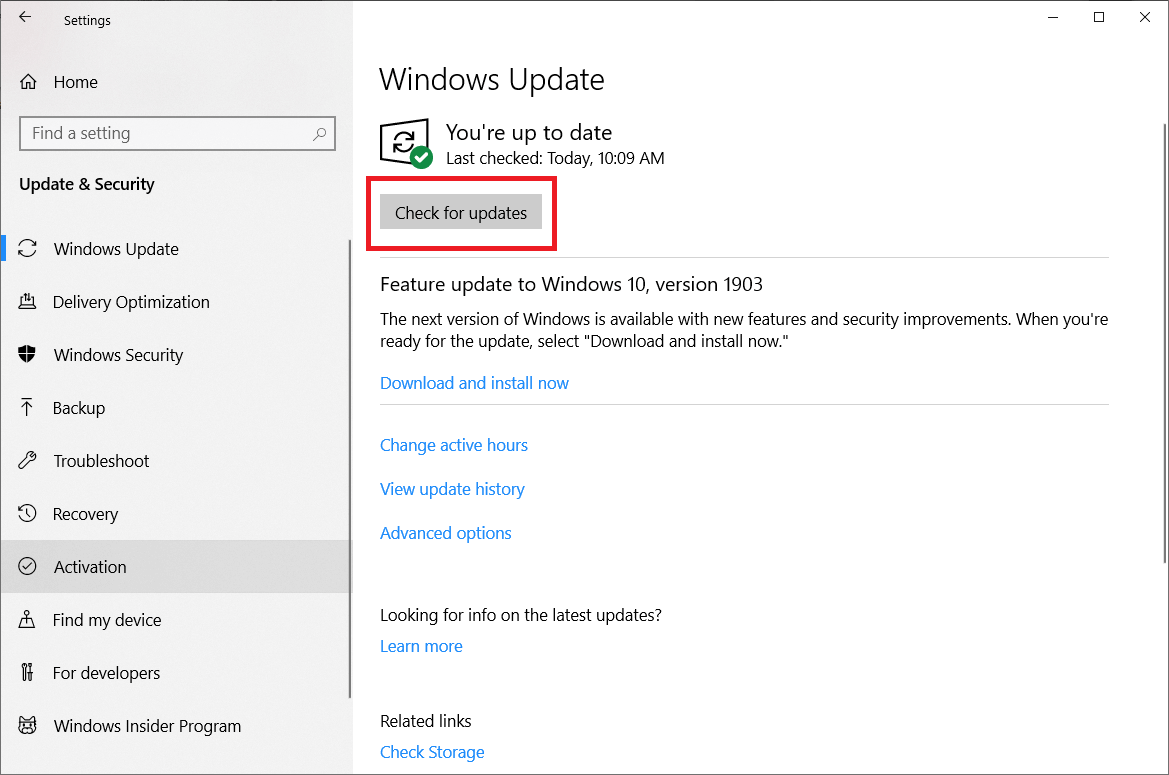1169x775 pixels.
Task: Open View update history link
Action: (x=453, y=489)
